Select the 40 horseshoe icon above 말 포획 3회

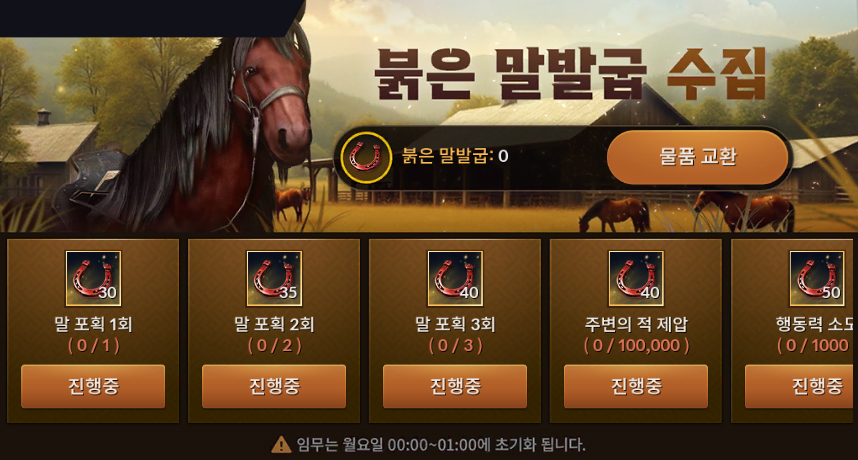tap(455, 278)
